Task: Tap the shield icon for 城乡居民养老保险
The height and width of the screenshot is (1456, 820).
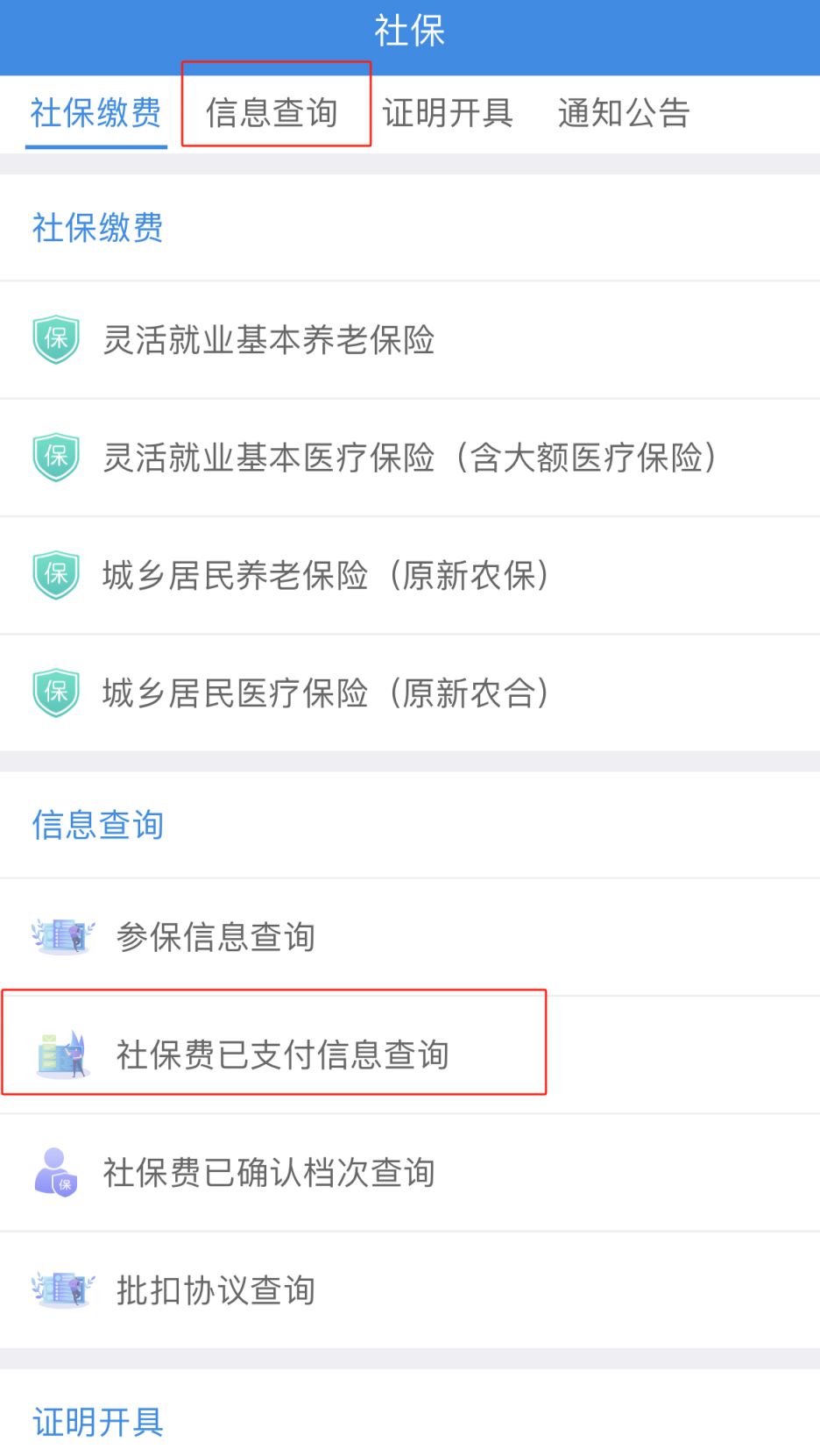Action: [x=55, y=575]
